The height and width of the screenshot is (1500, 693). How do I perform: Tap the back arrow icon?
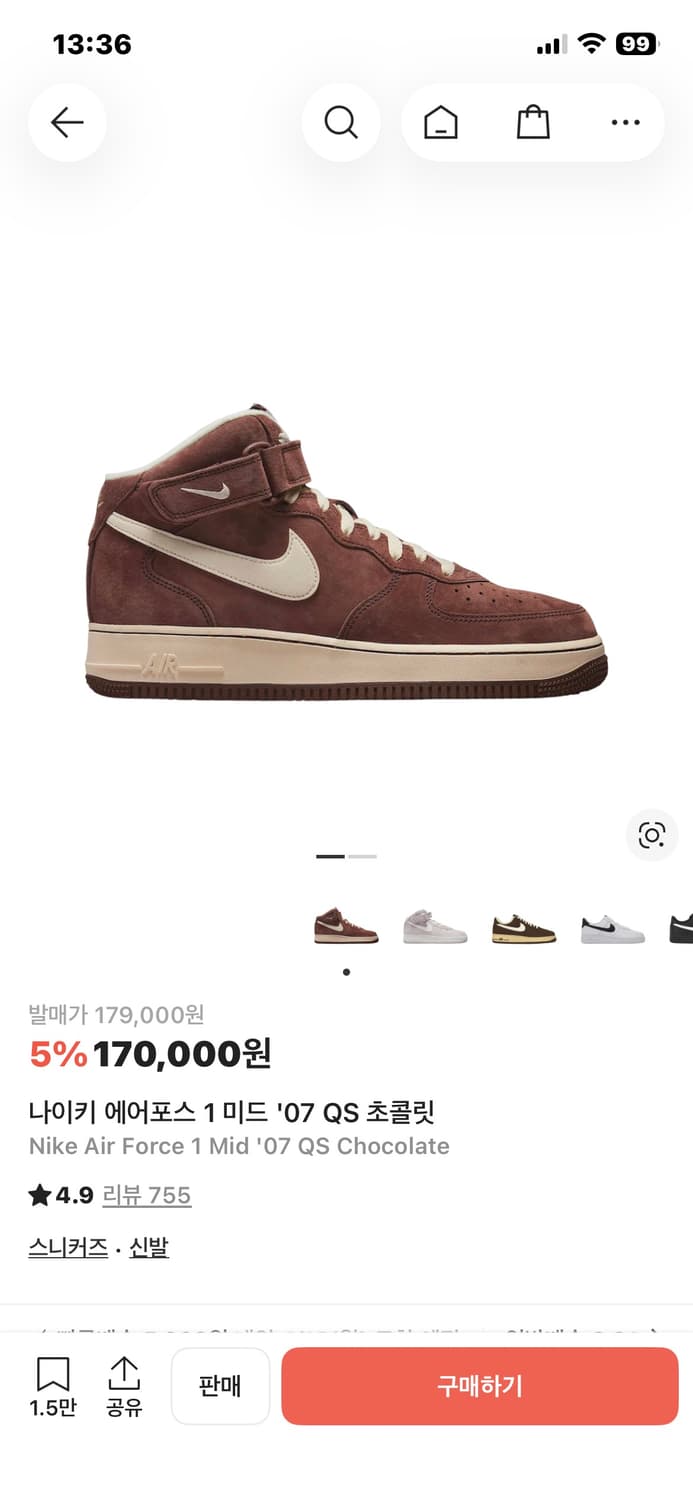(x=67, y=123)
